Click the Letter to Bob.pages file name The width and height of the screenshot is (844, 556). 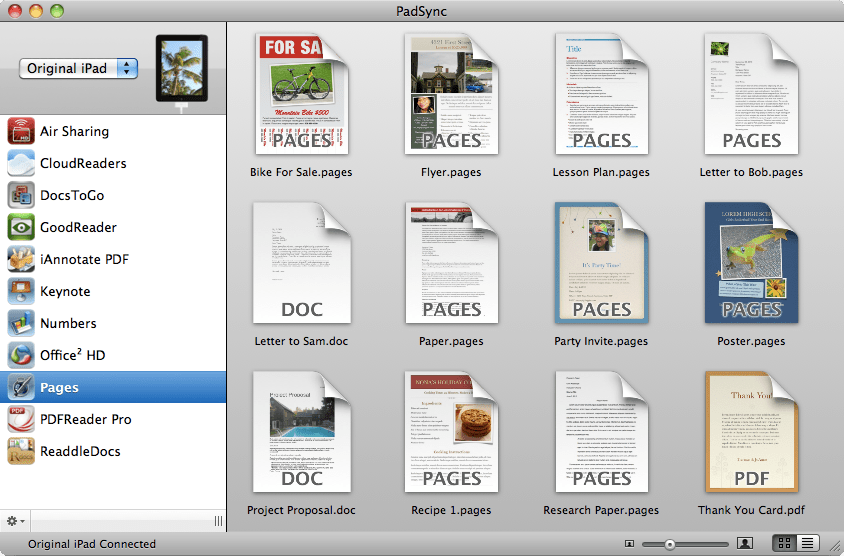tap(751, 172)
